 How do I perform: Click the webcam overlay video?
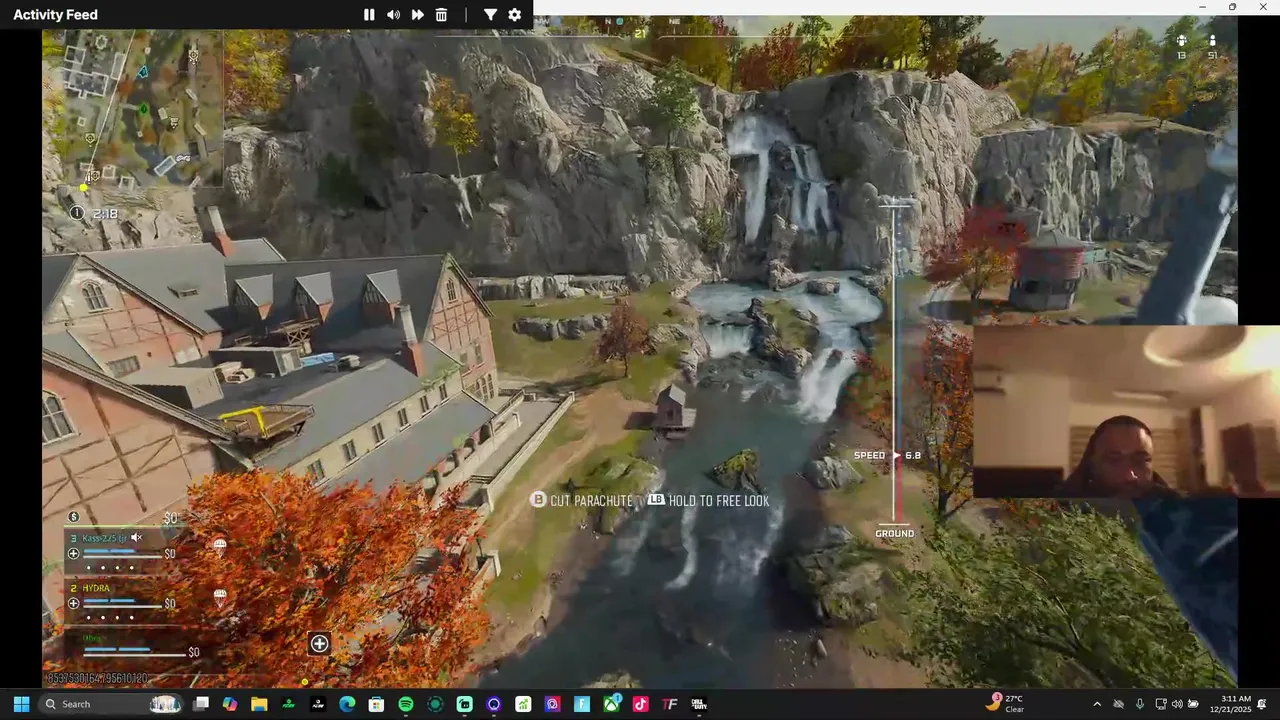coord(1126,411)
